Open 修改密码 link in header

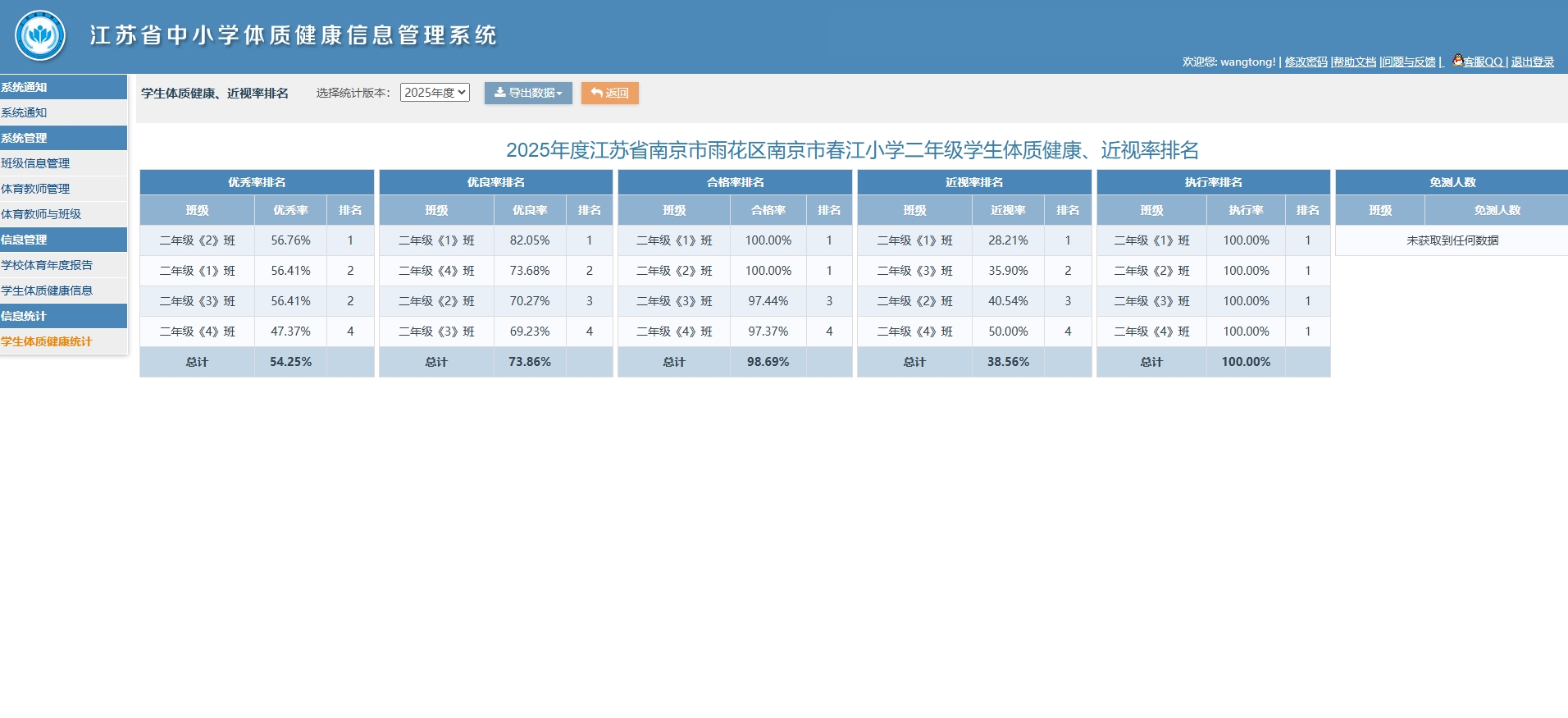[1306, 62]
